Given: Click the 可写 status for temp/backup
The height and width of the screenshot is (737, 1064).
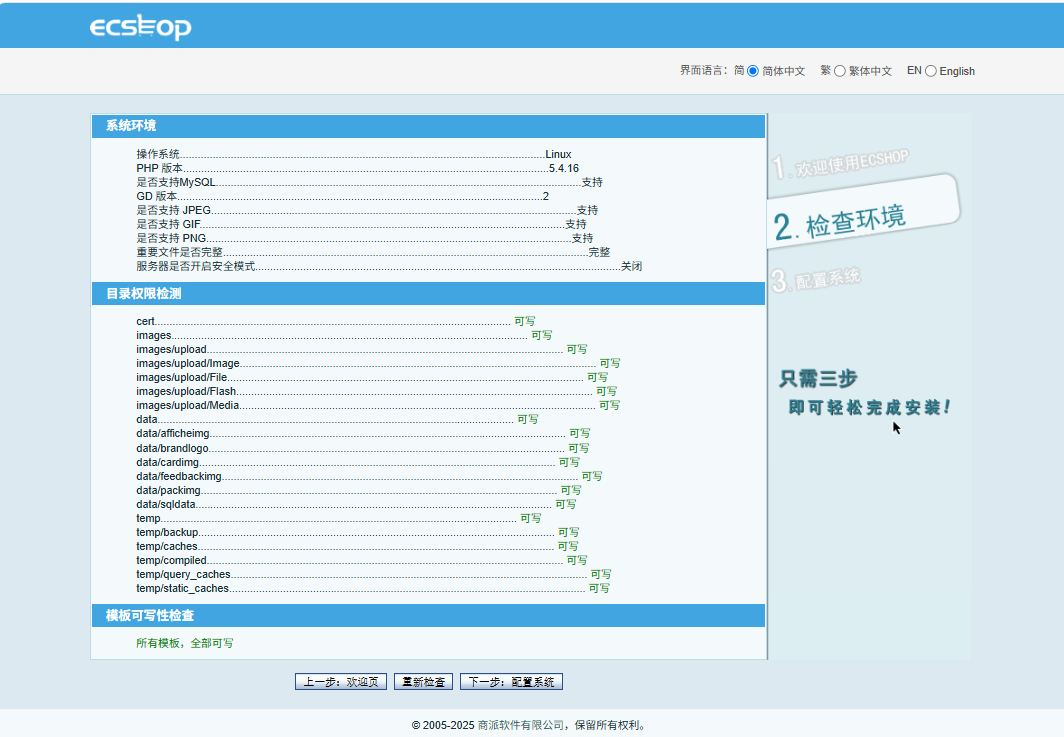Looking at the screenshot, I should click(569, 532).
